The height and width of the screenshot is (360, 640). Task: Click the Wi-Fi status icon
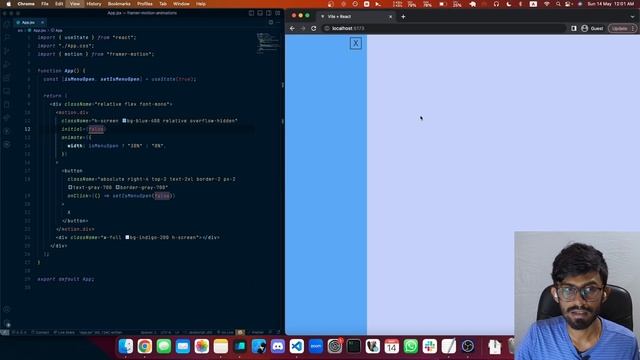click(547, 4)
